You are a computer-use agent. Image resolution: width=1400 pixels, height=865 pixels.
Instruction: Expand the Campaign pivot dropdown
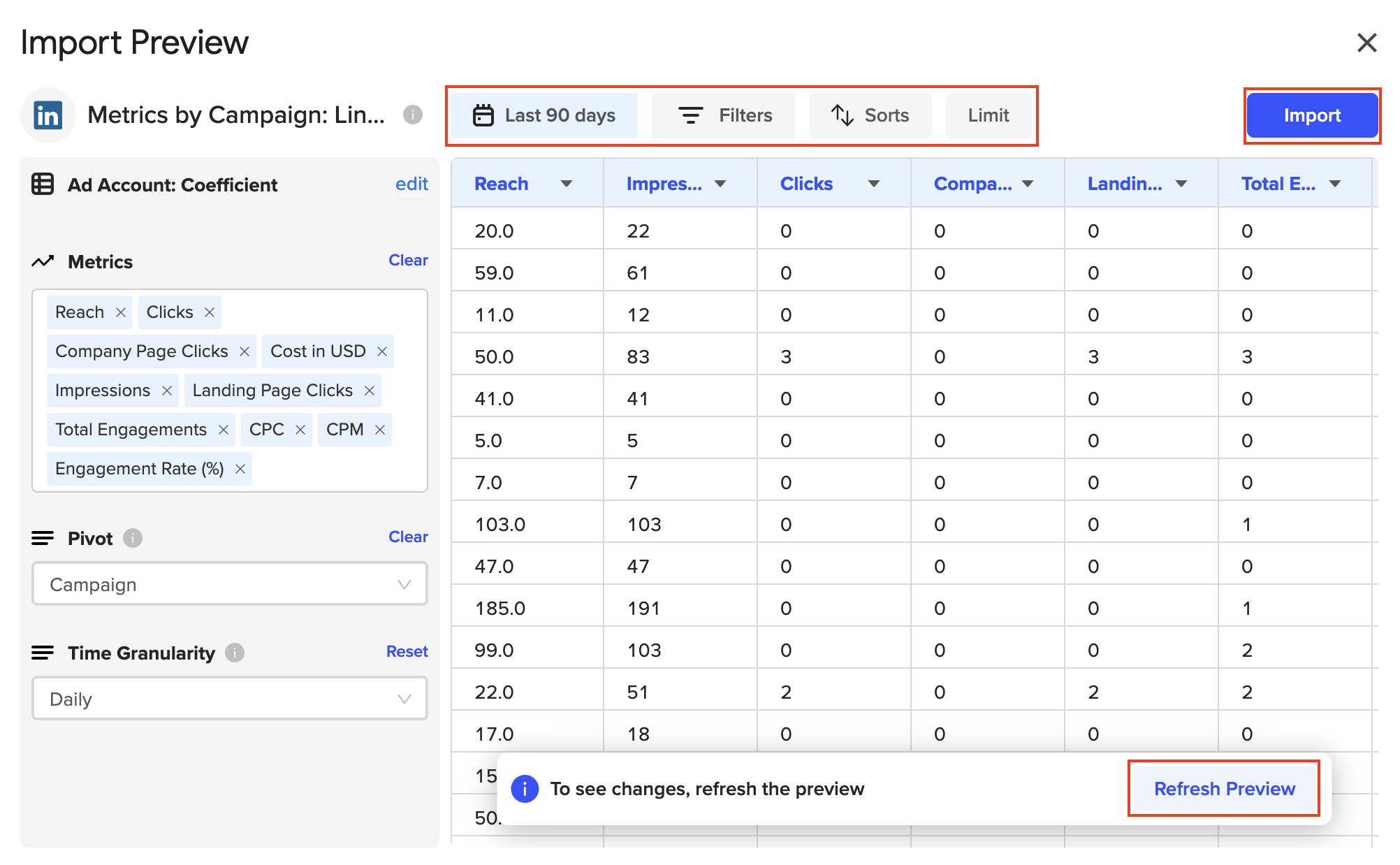point(230,584)
